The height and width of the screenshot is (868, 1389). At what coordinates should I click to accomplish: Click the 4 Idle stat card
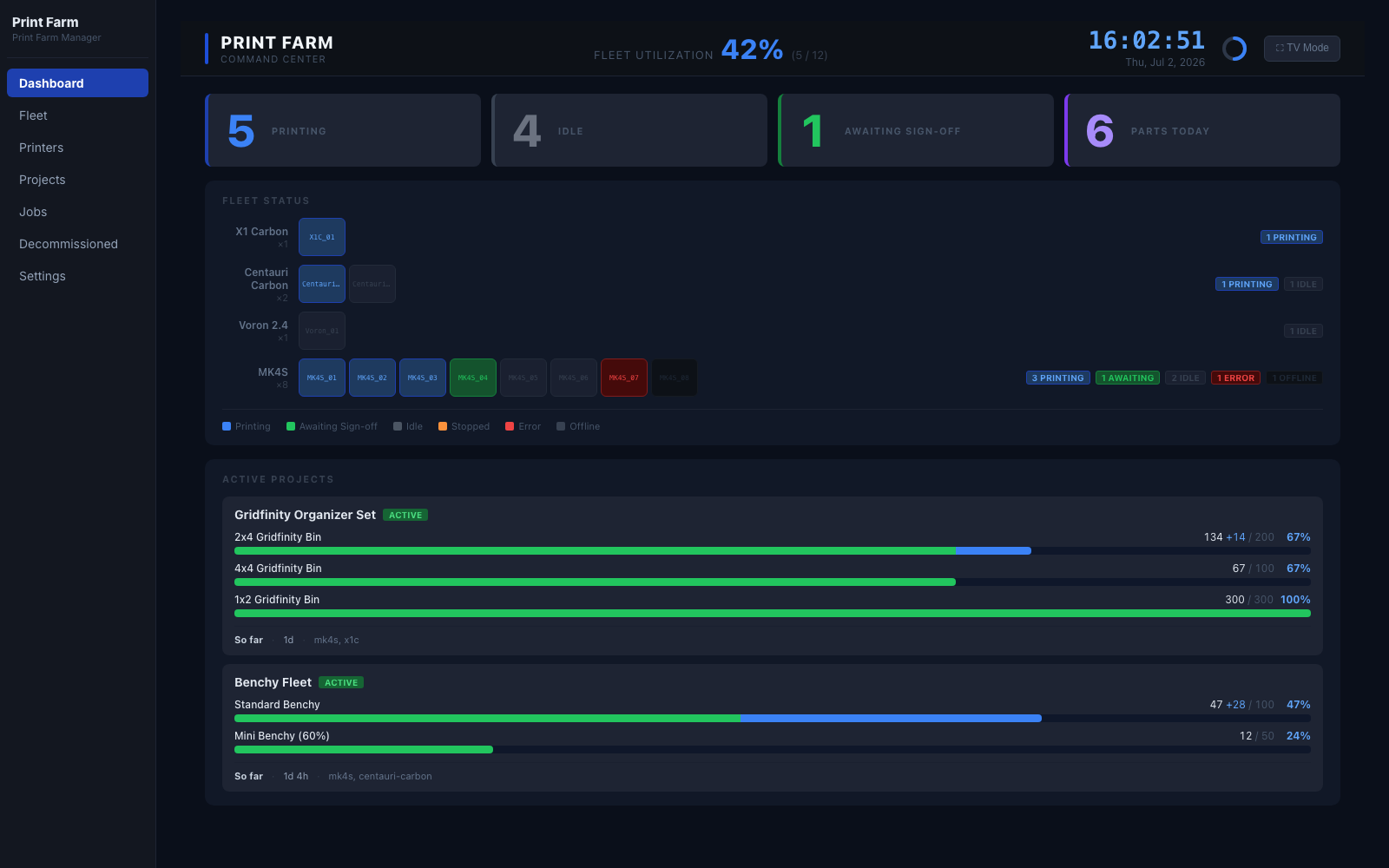[629, 130]
